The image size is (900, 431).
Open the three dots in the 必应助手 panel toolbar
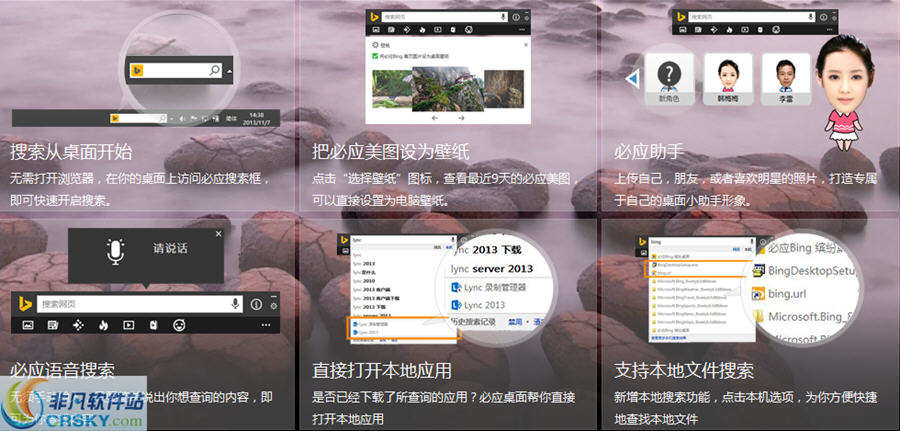point(828,29)
